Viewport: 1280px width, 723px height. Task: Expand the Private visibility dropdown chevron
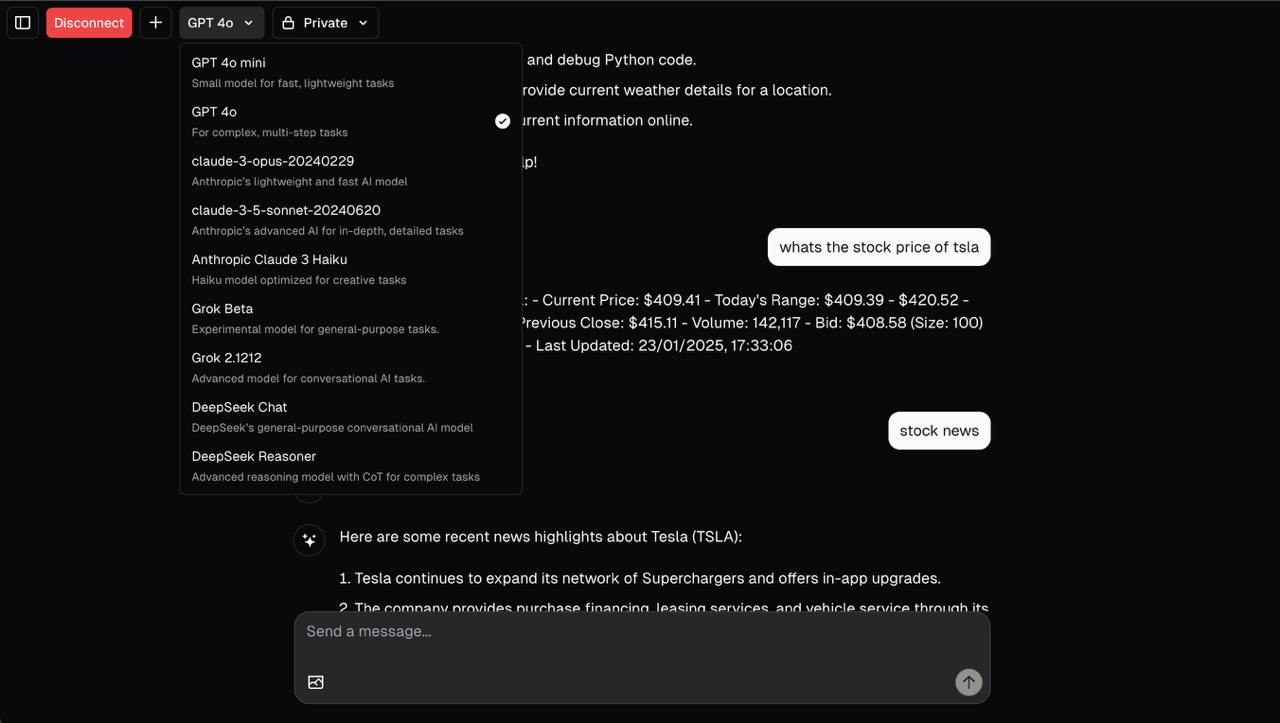tap(363, 23)
